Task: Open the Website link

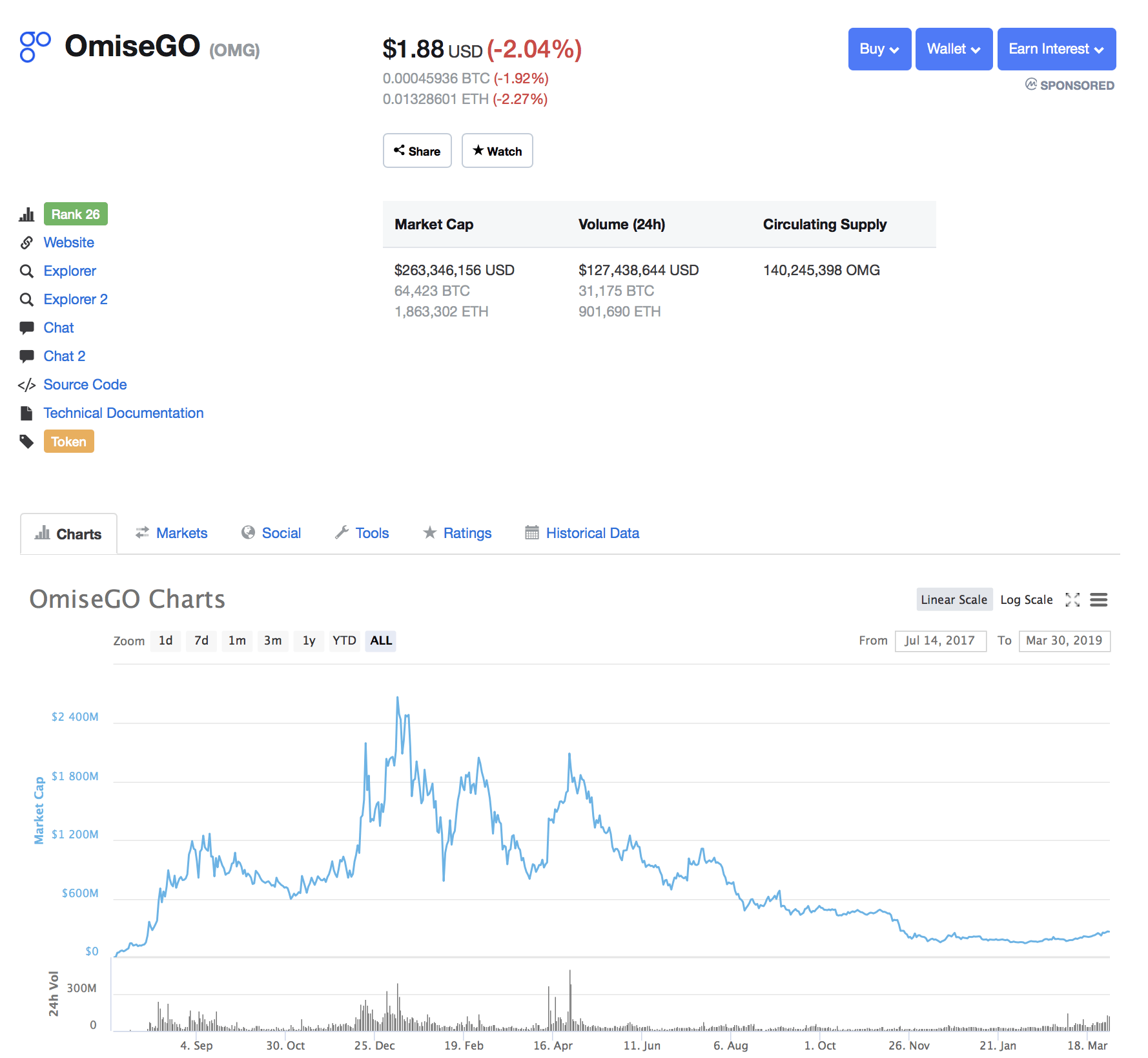Action: pyautogui.click(x=69, y=243)
